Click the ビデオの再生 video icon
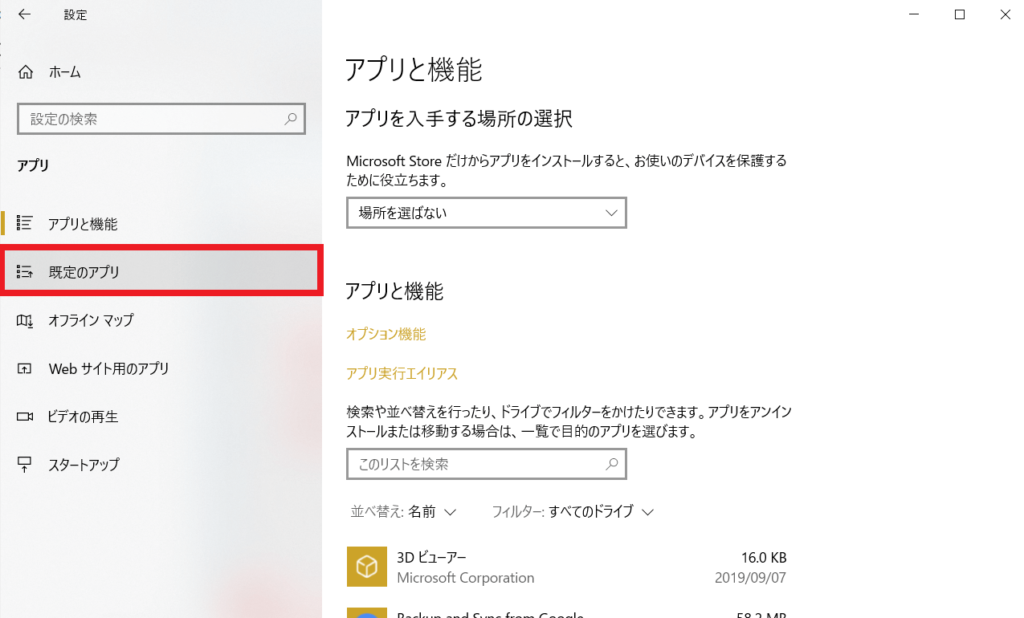 tap(26, 416)
